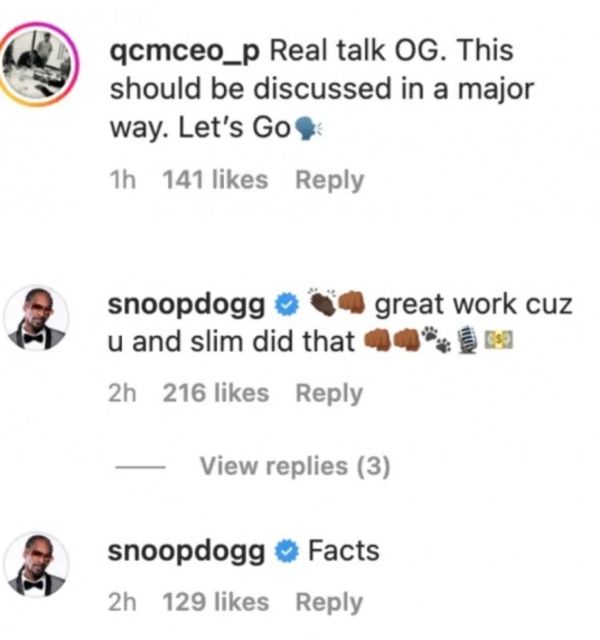The height and width of the screenshot is (640, 600).
Task: View the 129 likes on 'Facts' comment
Action: (216, 602)
